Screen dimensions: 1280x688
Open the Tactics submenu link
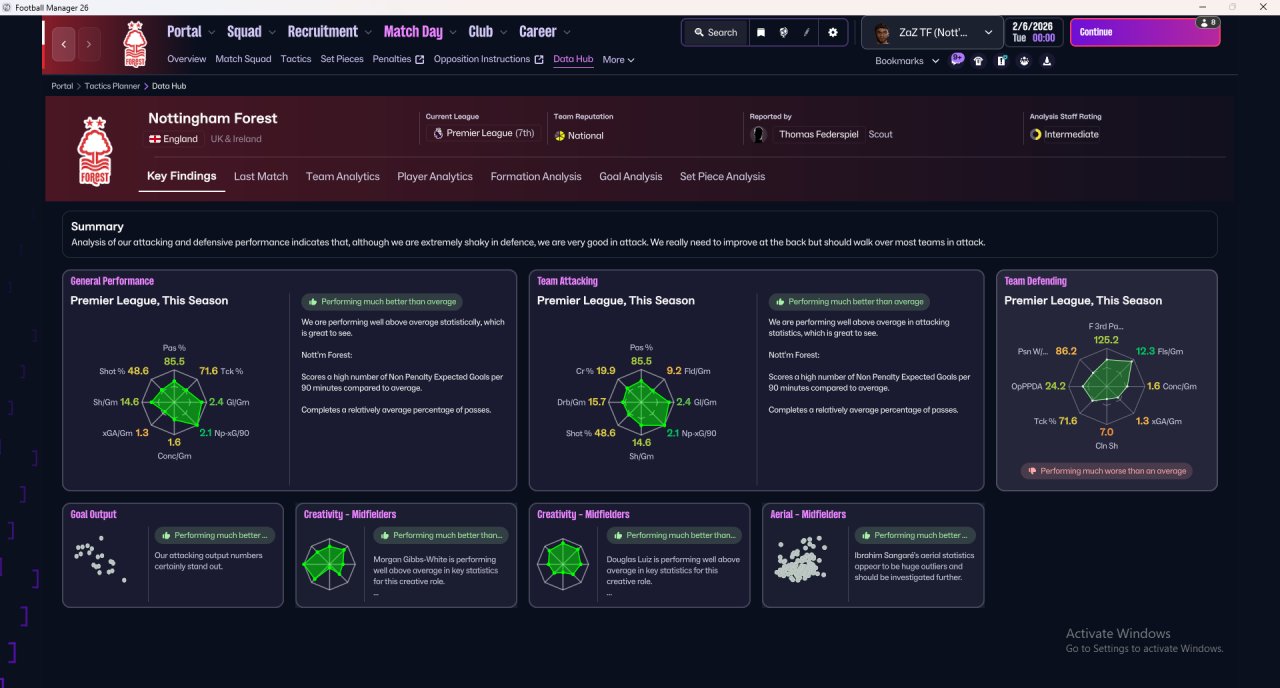(296, 59)
